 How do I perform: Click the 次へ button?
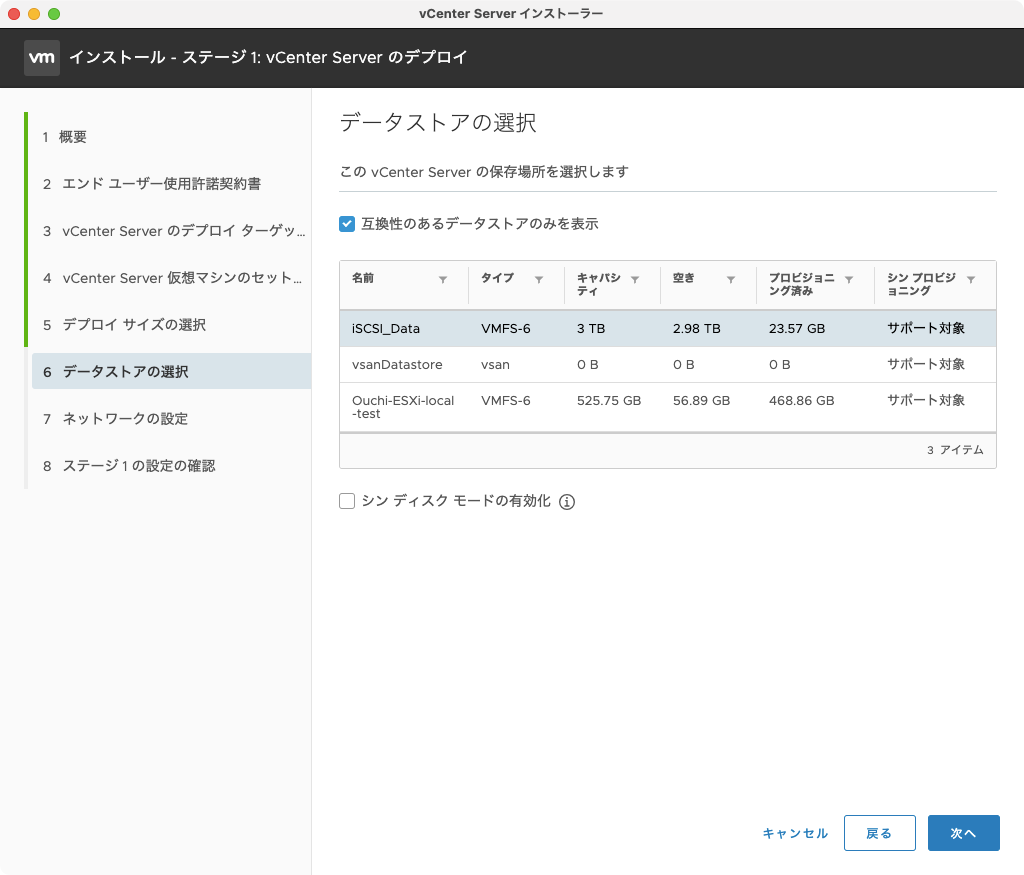(963, 833)
